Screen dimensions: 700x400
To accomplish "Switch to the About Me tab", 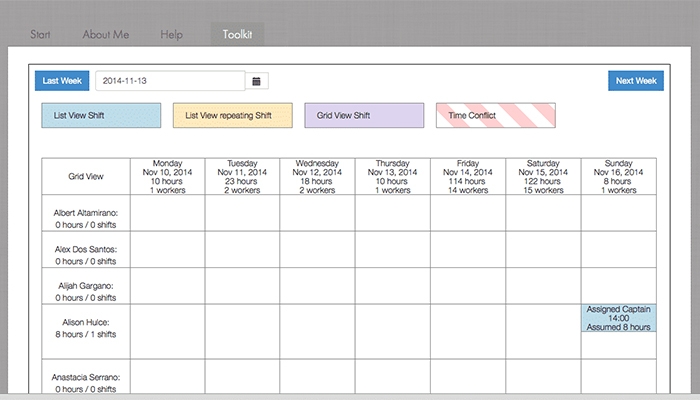I will pyautogui.click(x=106, y=35).
